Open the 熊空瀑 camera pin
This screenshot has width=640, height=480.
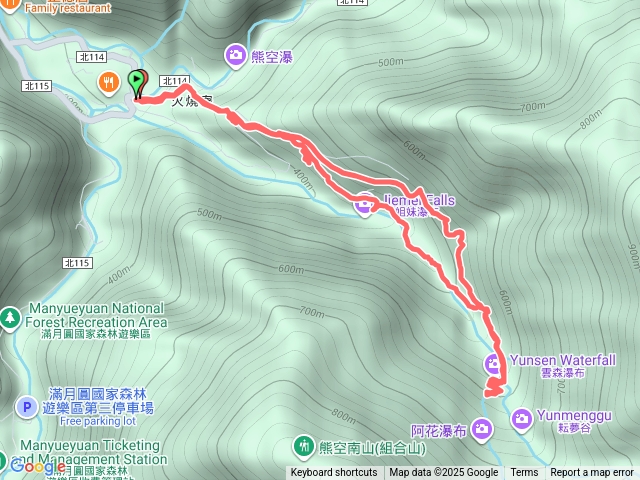point(236,55)
